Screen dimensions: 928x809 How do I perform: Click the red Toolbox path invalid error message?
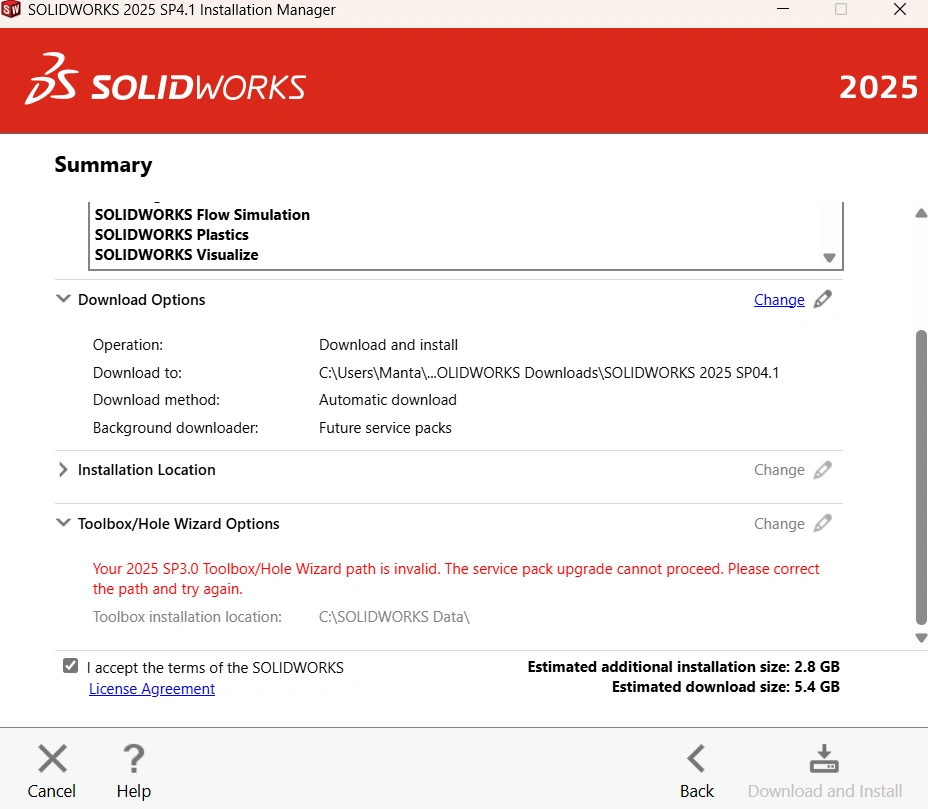click(456, 579)
